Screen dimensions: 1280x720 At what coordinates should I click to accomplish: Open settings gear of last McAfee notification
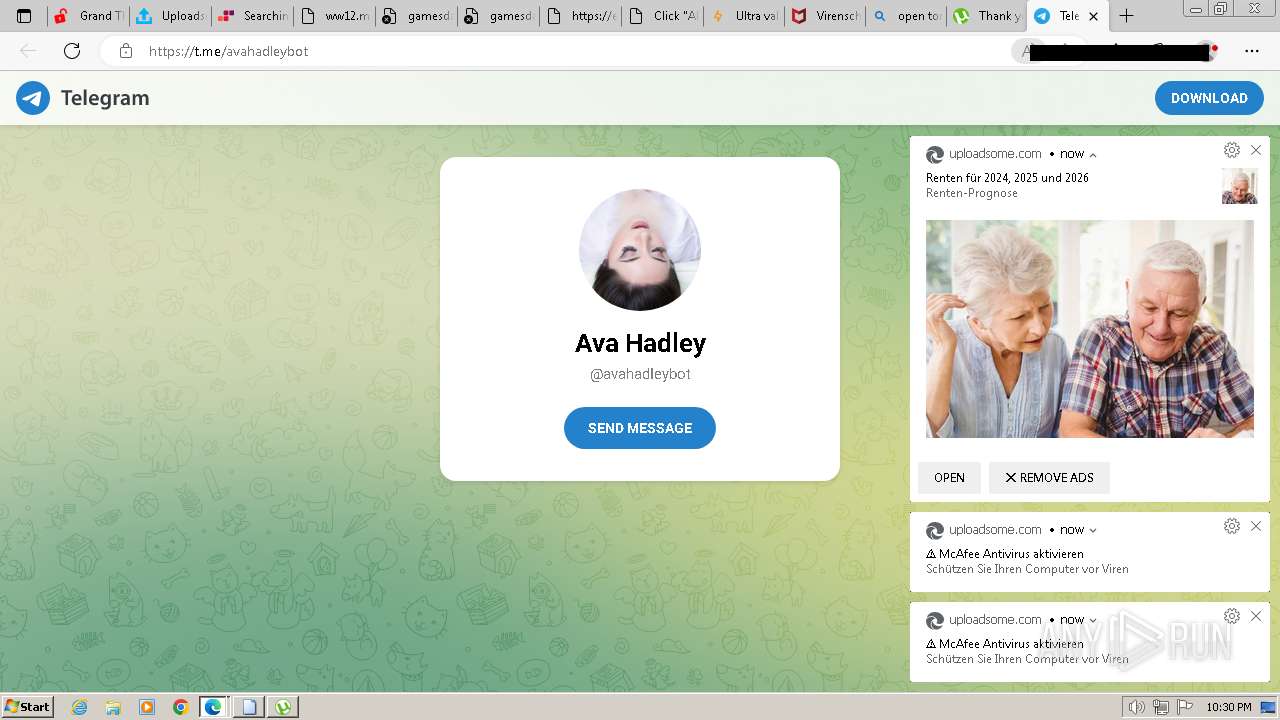coord(1232,616)
